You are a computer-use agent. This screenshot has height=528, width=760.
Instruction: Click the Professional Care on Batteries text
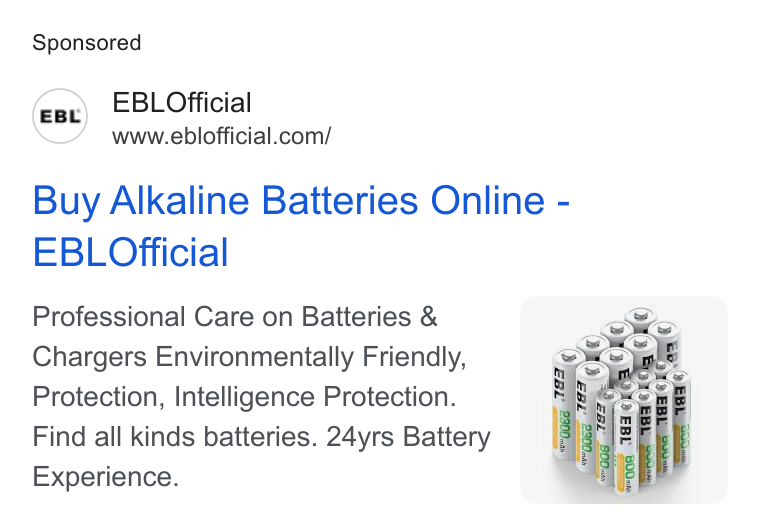(x=235, y=317)
